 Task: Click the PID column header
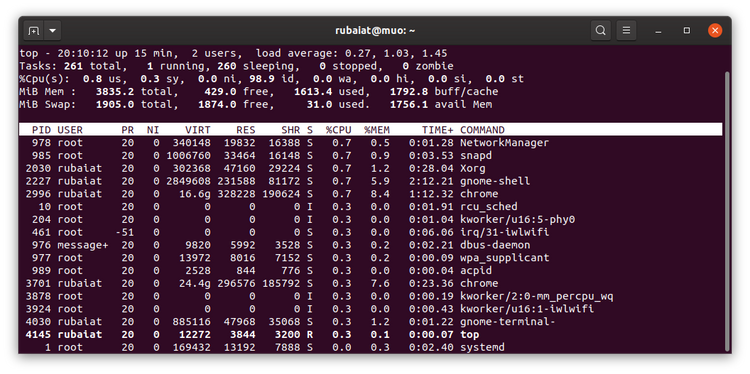click(x=42, y=130)
